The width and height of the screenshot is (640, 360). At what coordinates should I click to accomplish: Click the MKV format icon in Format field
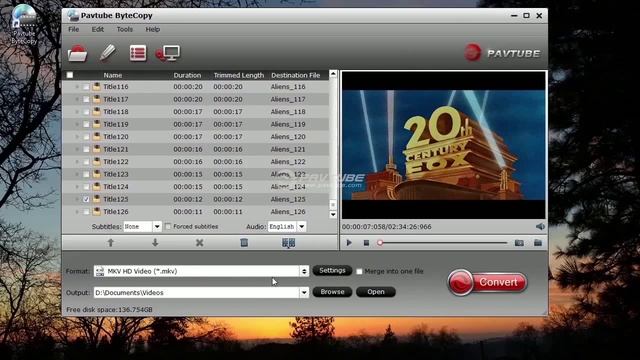pyautogui.click(x=100, y=271)
